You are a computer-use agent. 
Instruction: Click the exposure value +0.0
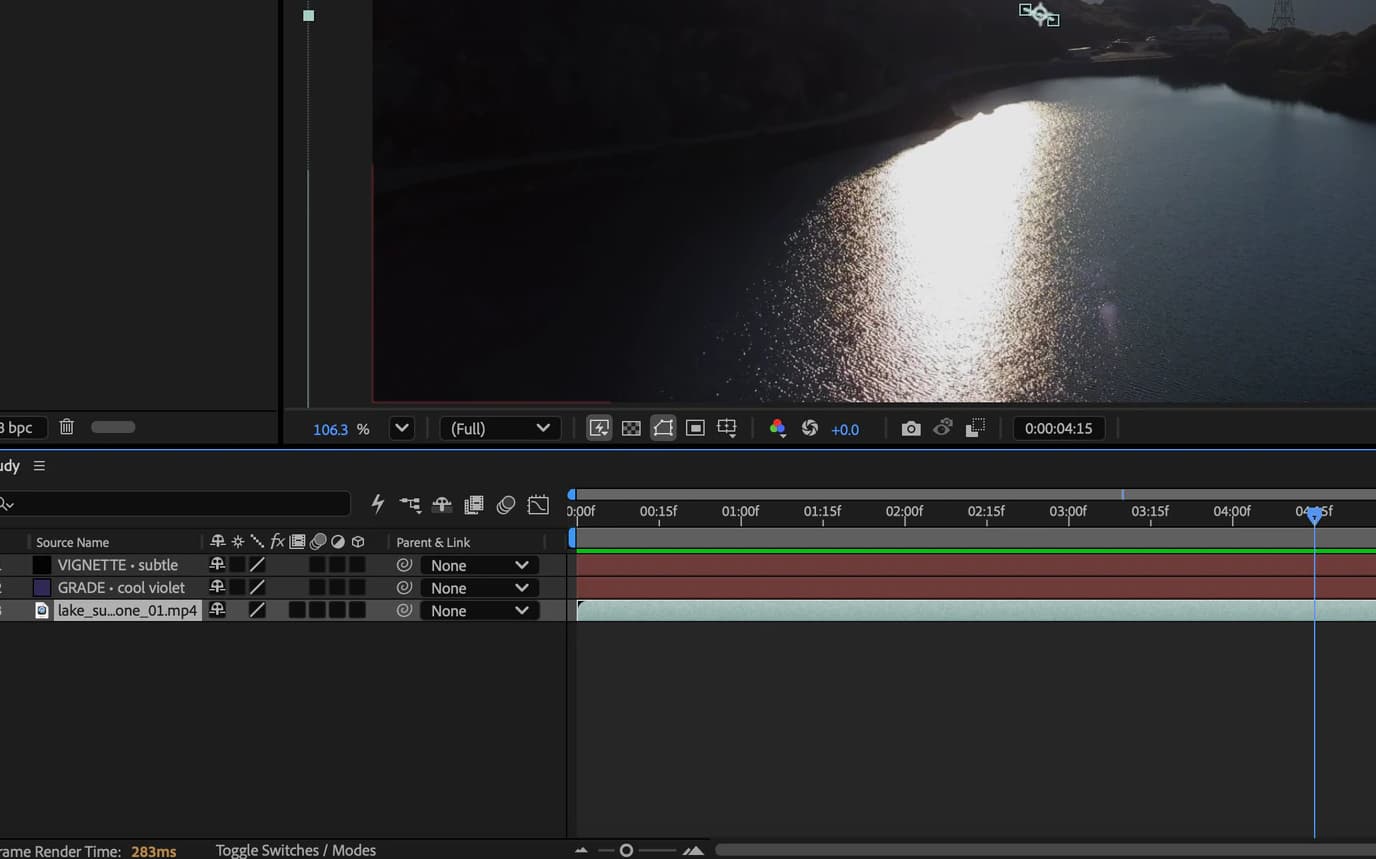click(x=845, y=429)
